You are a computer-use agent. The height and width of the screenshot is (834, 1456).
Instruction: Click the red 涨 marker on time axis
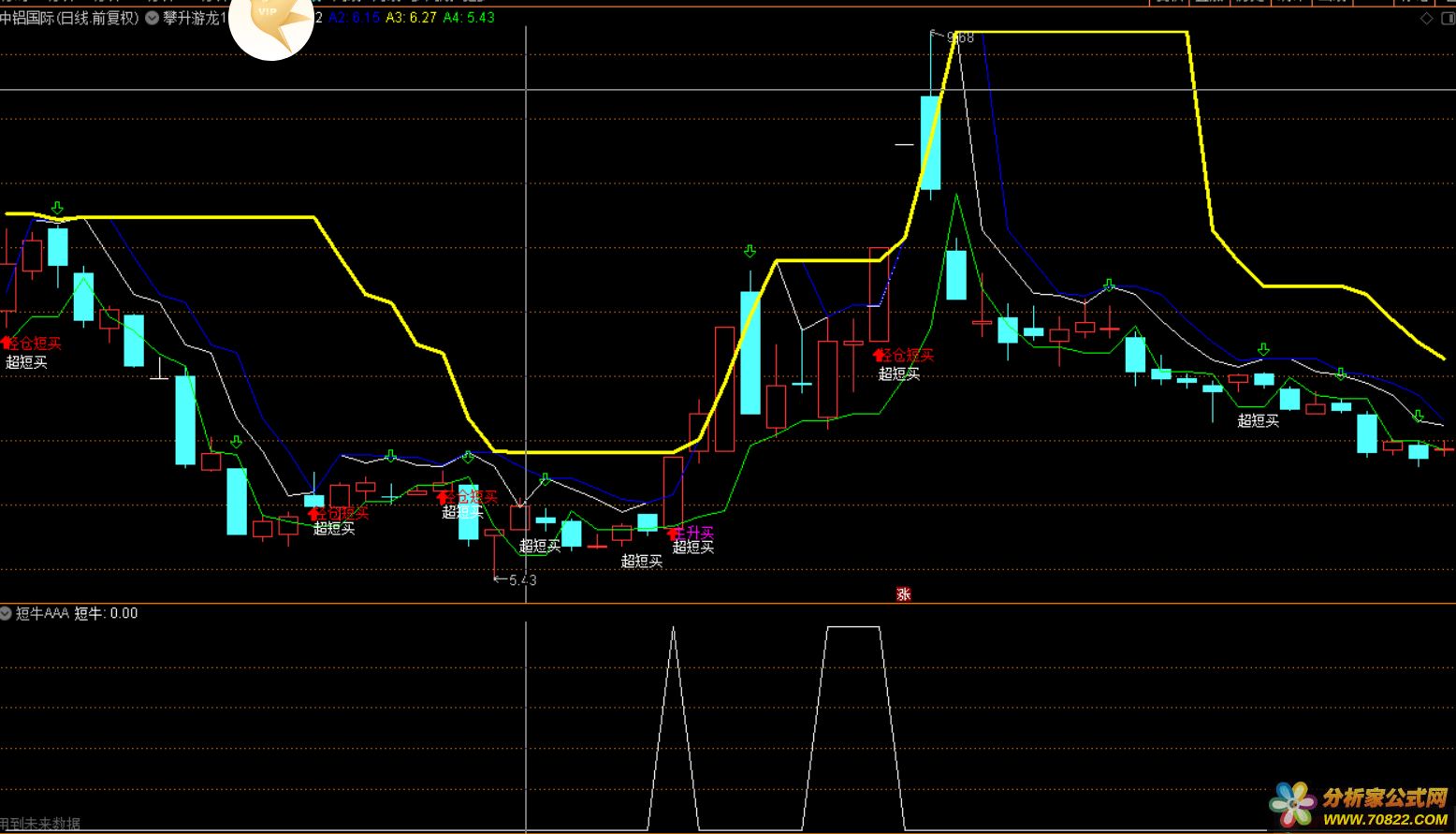tap(903, 593)
